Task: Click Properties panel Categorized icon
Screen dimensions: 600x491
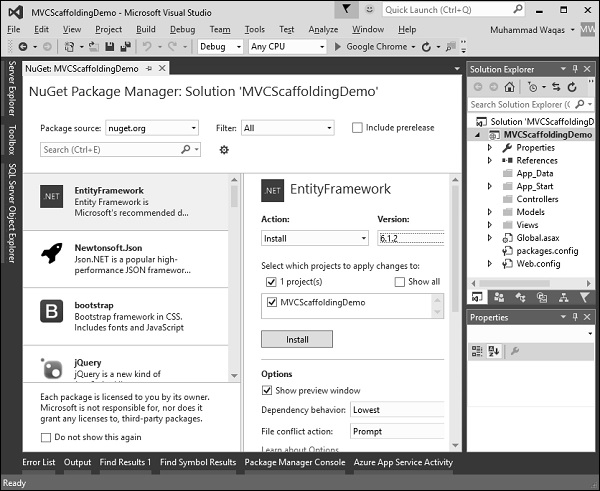Action: [x=477, y=351]
